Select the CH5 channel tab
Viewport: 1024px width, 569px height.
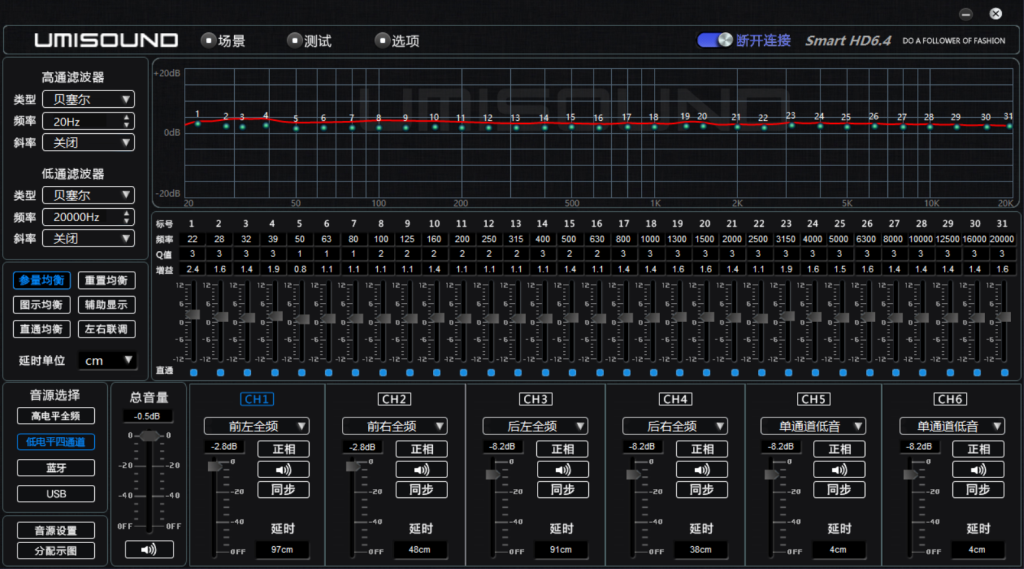tap(813, 398)
